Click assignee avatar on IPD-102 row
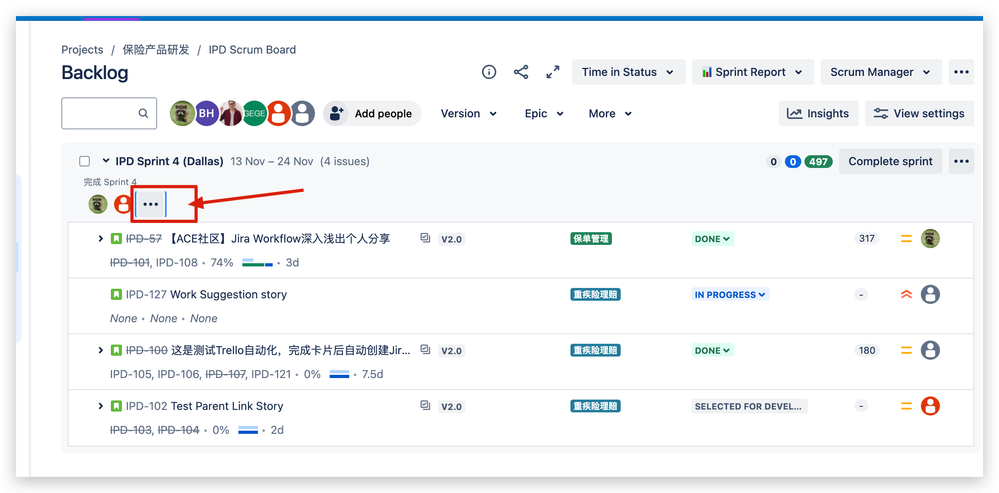 pyautogui.click(x=930, y=406)
